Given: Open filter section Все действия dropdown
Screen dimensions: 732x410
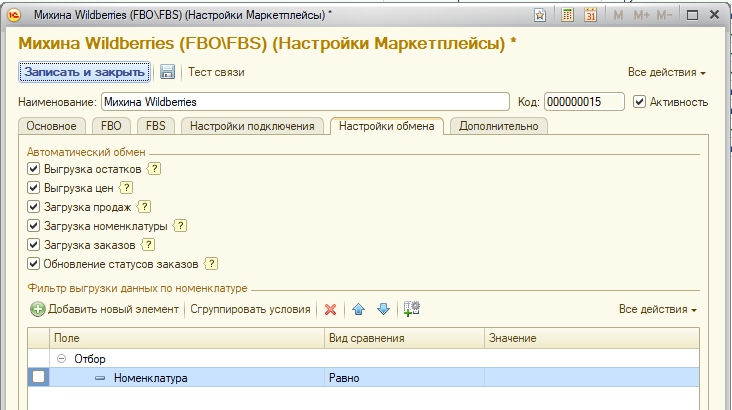Looking at the screenshot, I should tap(658, 309).
